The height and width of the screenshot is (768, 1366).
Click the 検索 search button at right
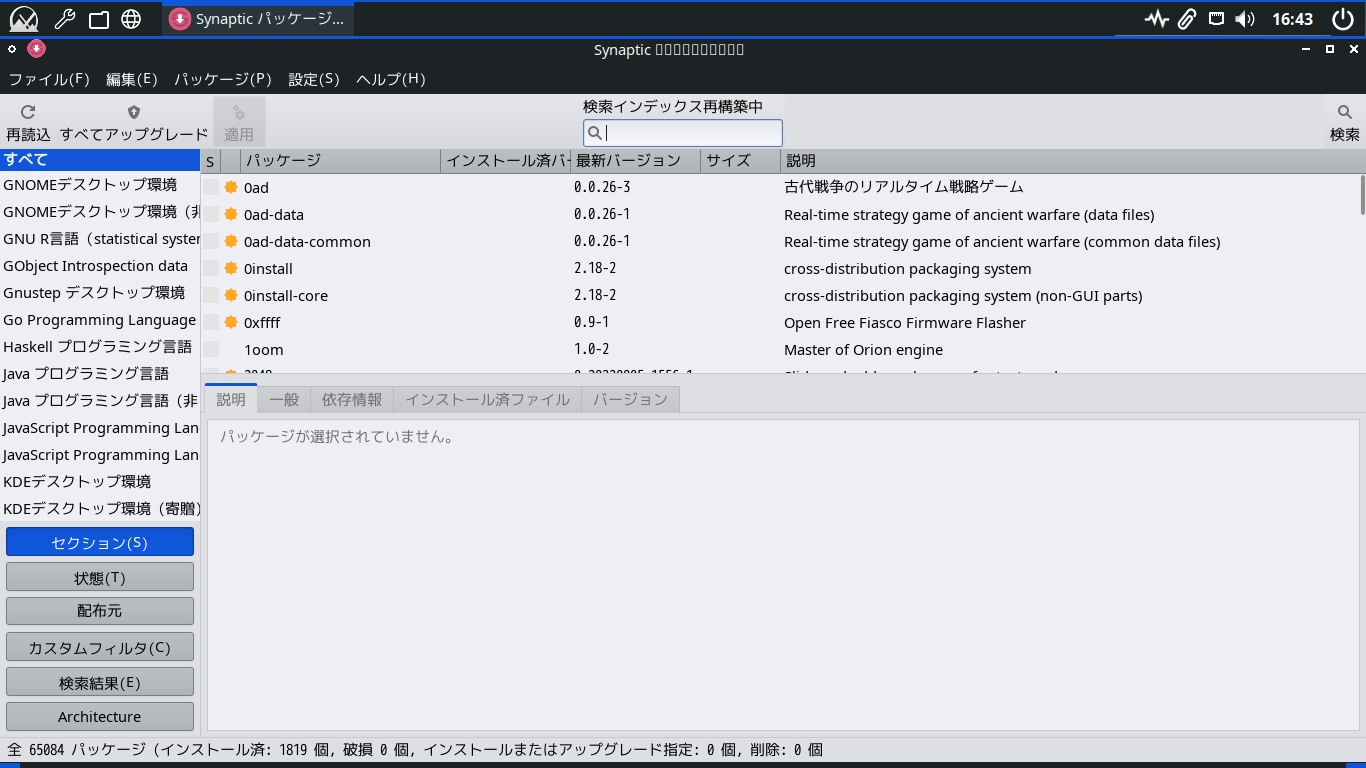1344,123
